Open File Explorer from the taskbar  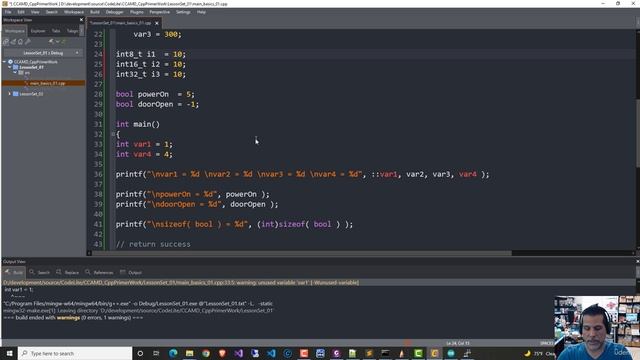pos(189,353)
